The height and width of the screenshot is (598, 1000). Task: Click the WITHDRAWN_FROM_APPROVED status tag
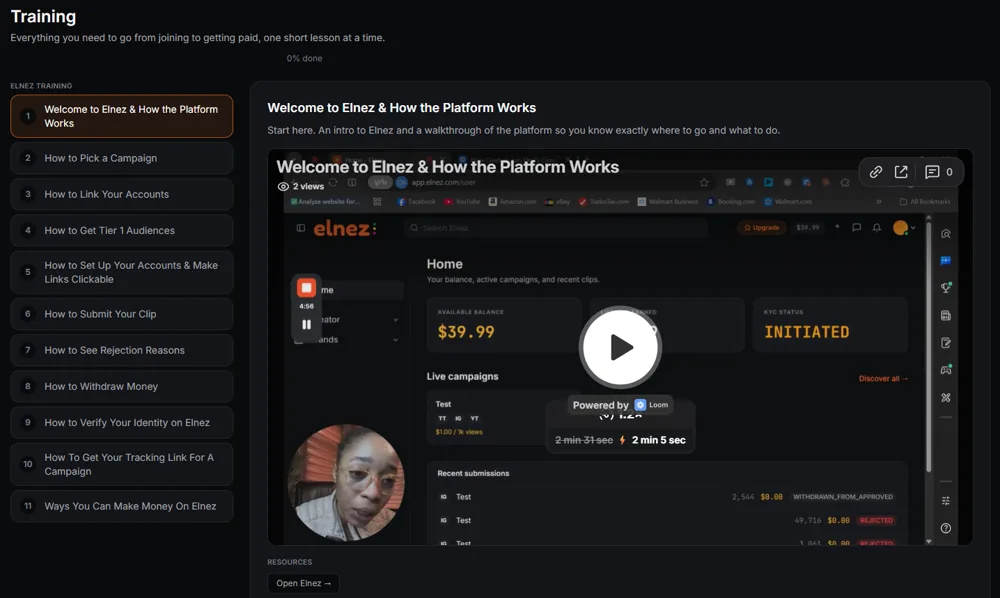[x=842, y=497]
